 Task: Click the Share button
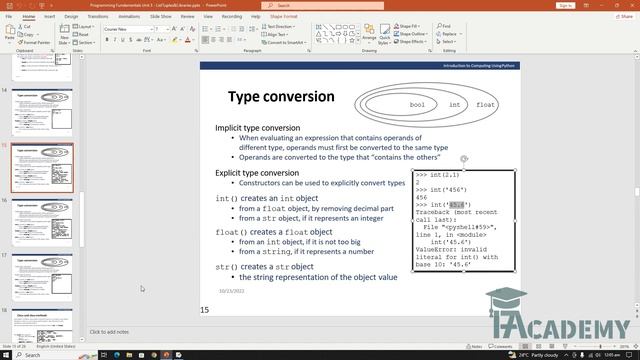click(624, 17)
